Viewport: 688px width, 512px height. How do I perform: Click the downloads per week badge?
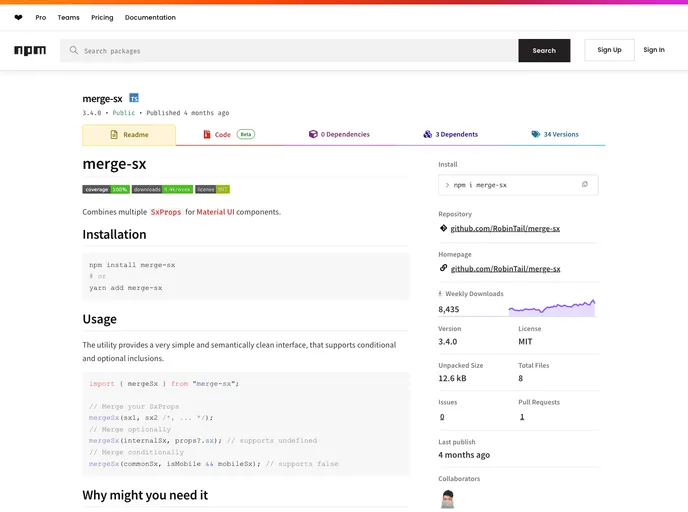coord(162,190)
